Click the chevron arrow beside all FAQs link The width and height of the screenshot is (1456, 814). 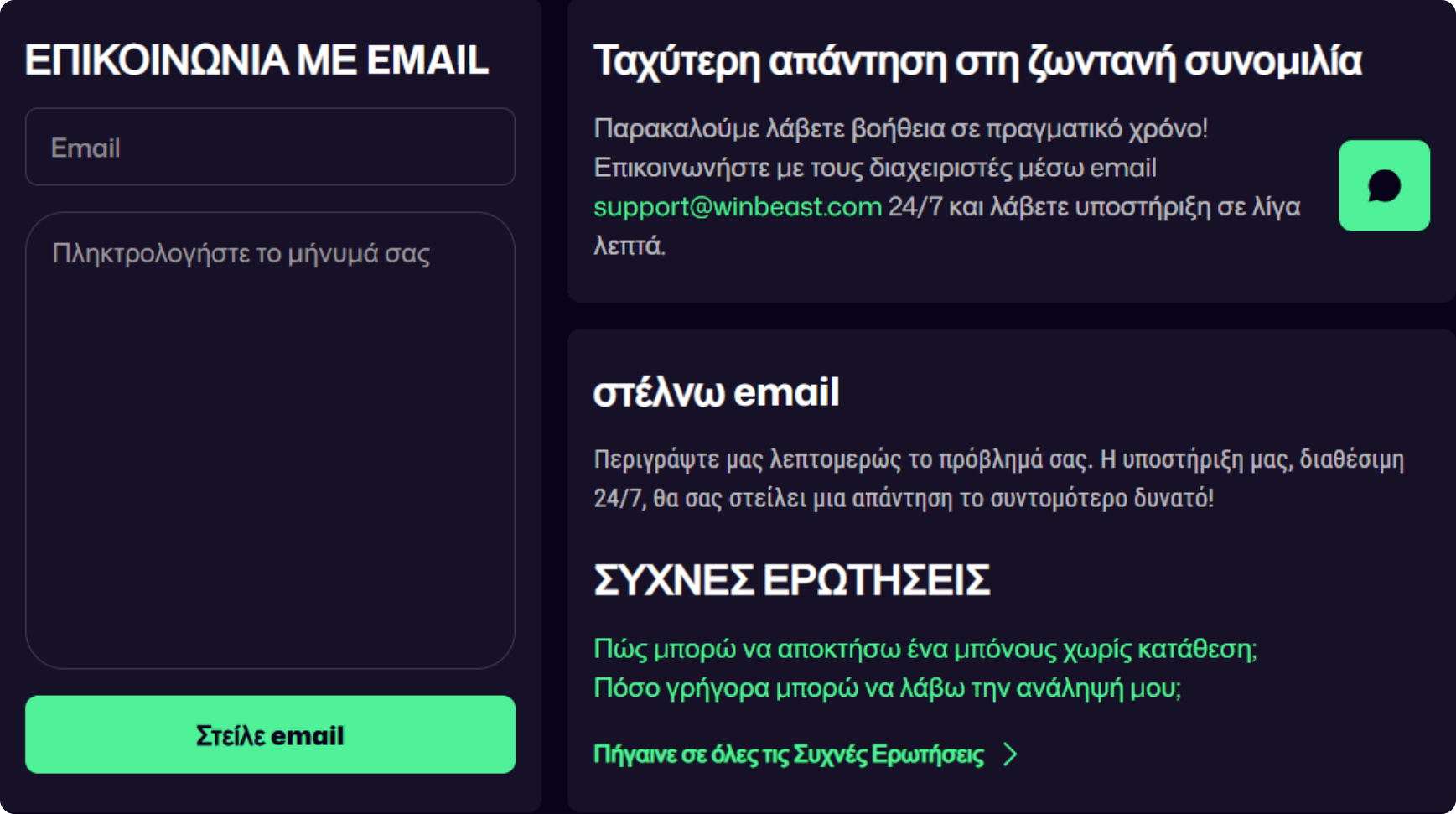point(1010,754)
